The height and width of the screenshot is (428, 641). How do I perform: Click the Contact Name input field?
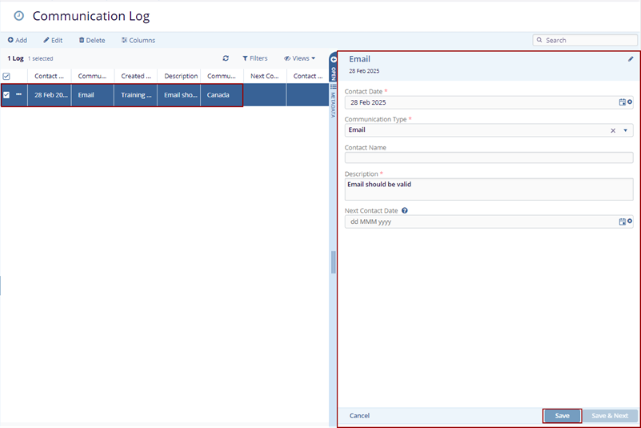pyautogui.click(x=488, y=157)
